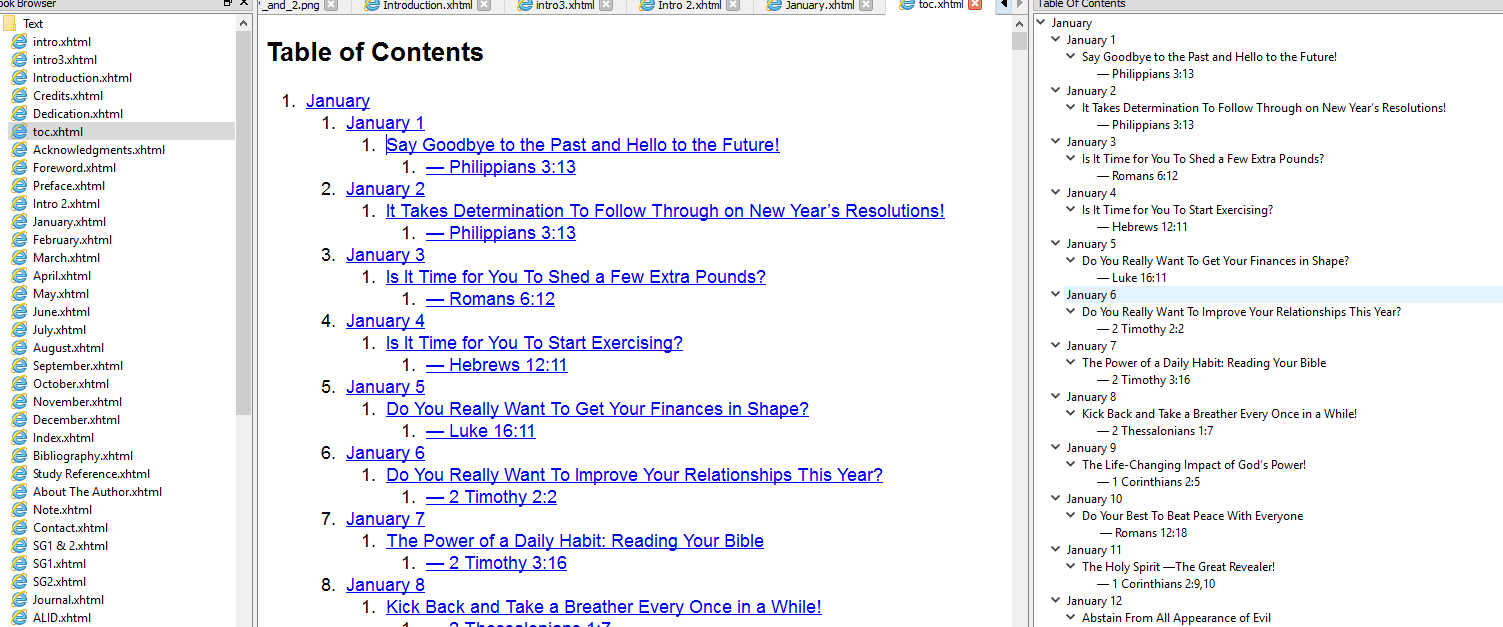Click the Kick Back and Take a Breather link
Viewport: 1503px width, 627px height.
pos(604,607)
